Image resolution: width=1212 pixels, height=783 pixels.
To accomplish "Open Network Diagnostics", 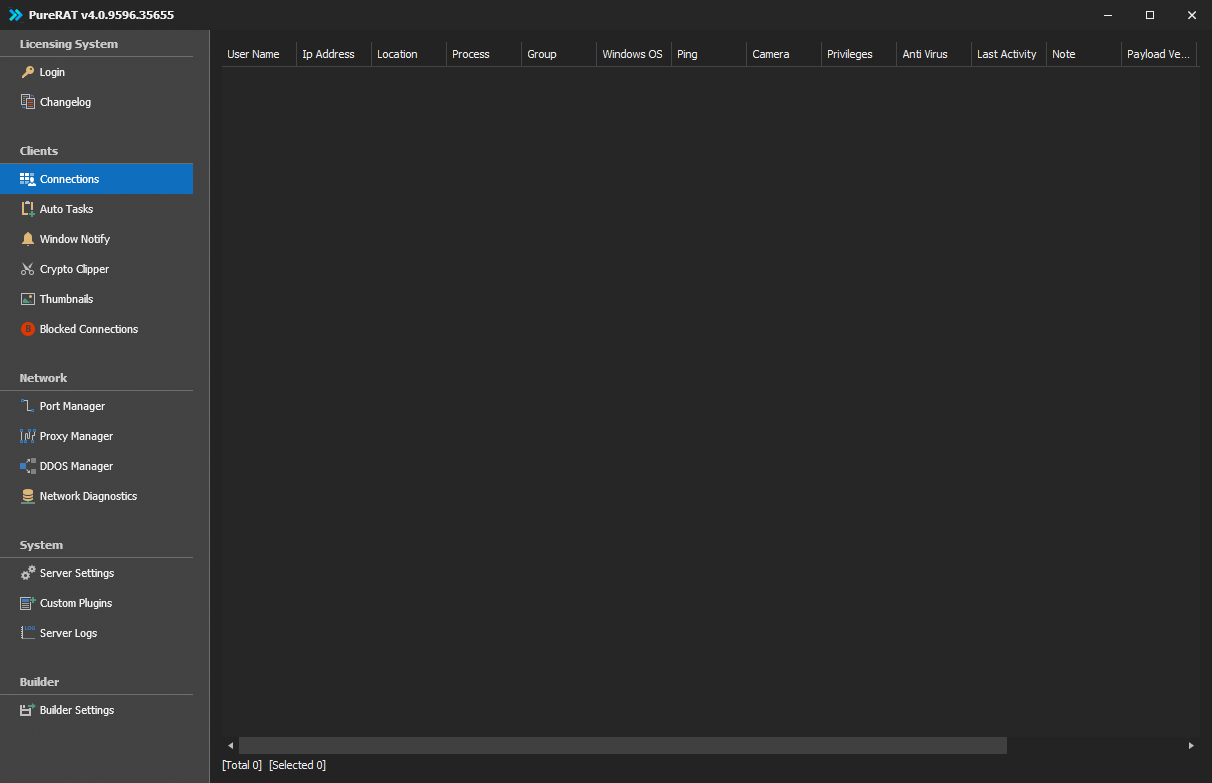I will coord(96,496).
